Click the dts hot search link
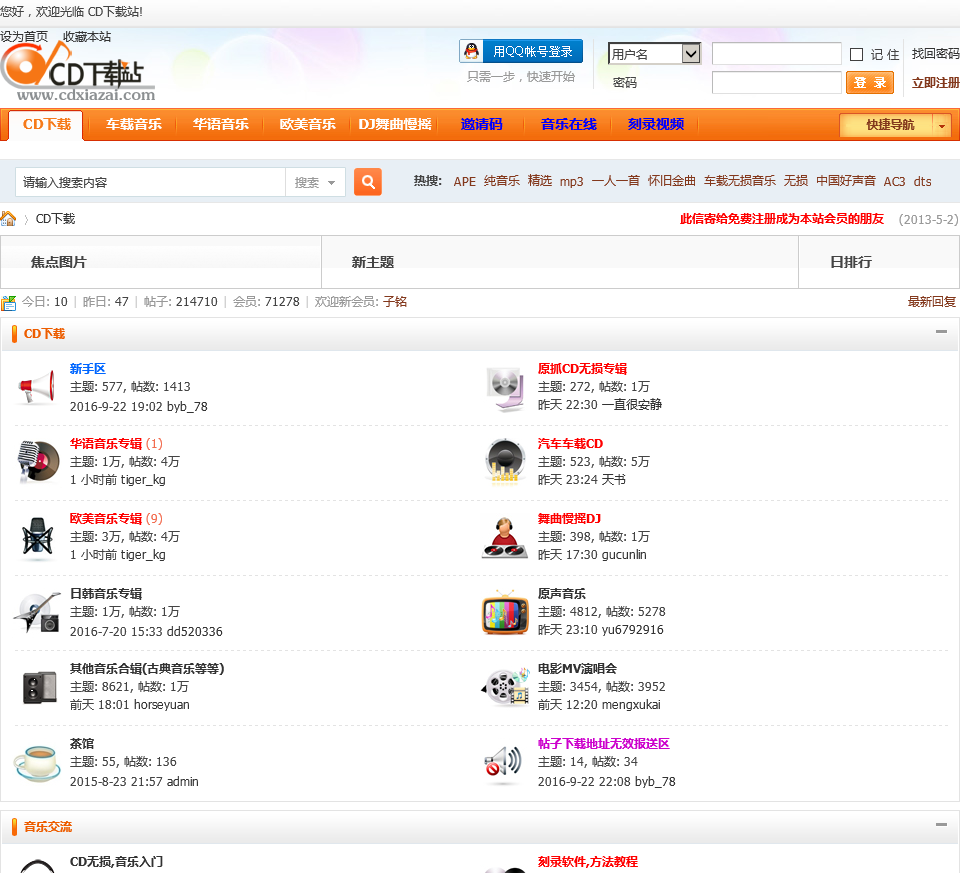The image size is (960, 873). click(x=922, y=181)
